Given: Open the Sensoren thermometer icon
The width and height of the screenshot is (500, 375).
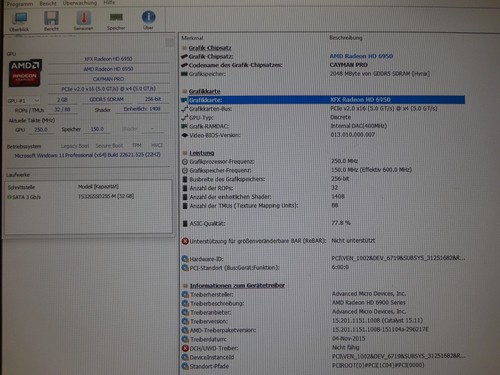Looking at the screenshot, I should pos(83,21).
